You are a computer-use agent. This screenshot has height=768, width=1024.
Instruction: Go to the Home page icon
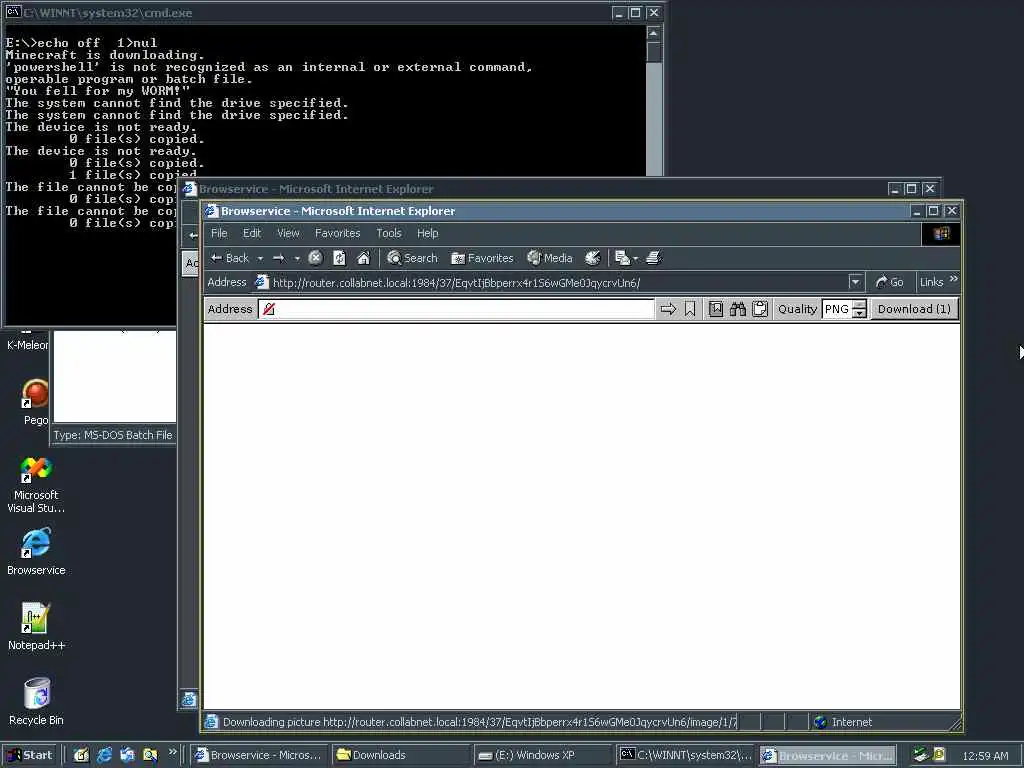click(x=364, y=258)
